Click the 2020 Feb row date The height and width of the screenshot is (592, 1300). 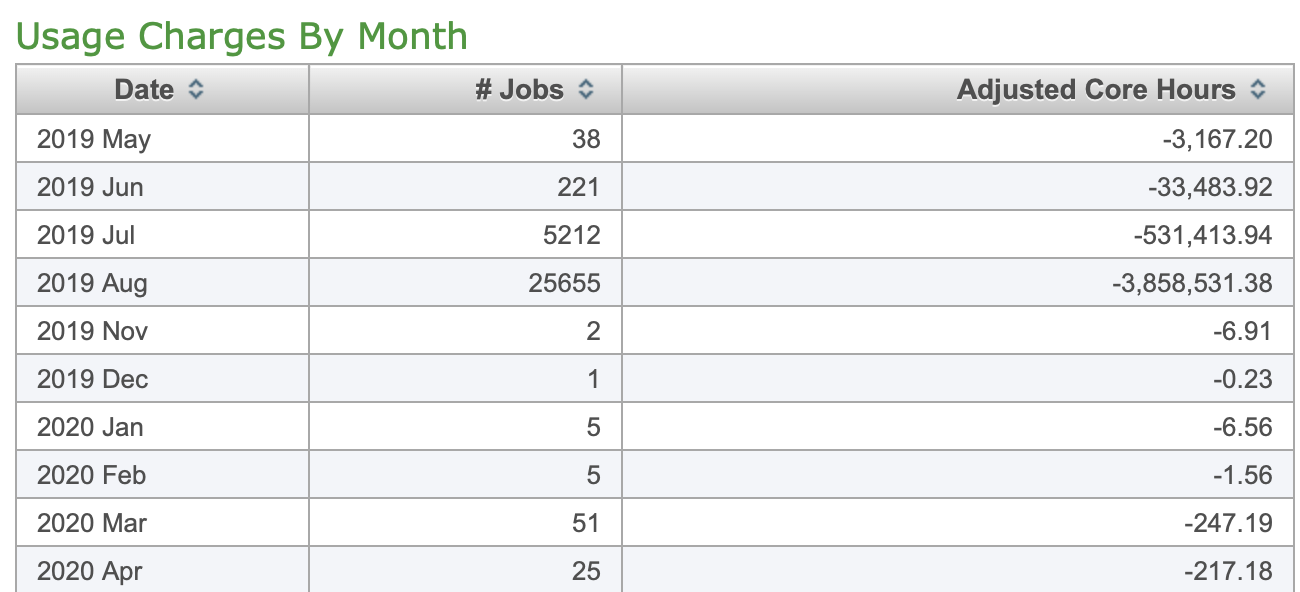[x=92, y=475]
